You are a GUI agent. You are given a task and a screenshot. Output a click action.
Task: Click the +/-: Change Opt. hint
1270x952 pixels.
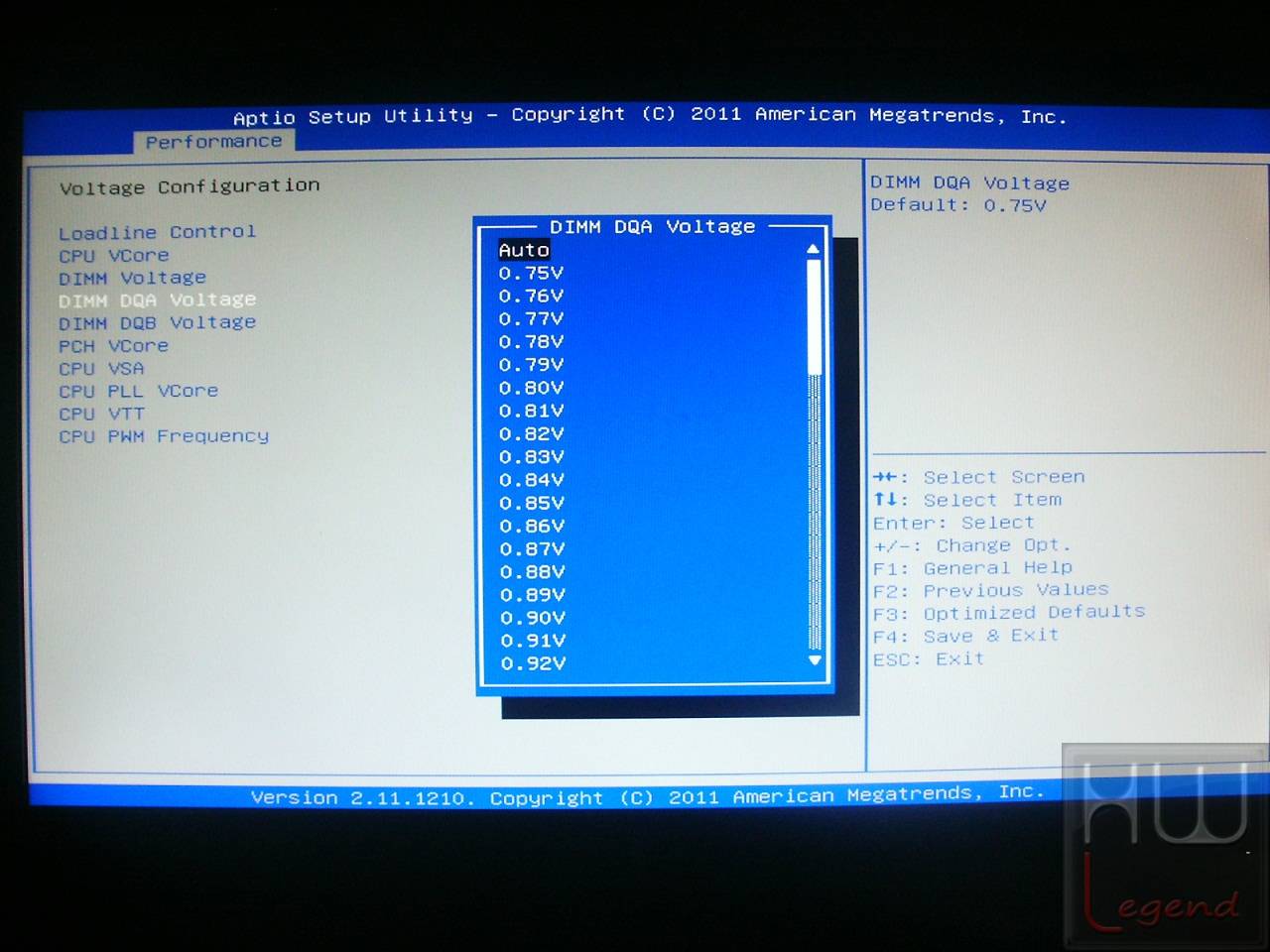click(972, 545)
